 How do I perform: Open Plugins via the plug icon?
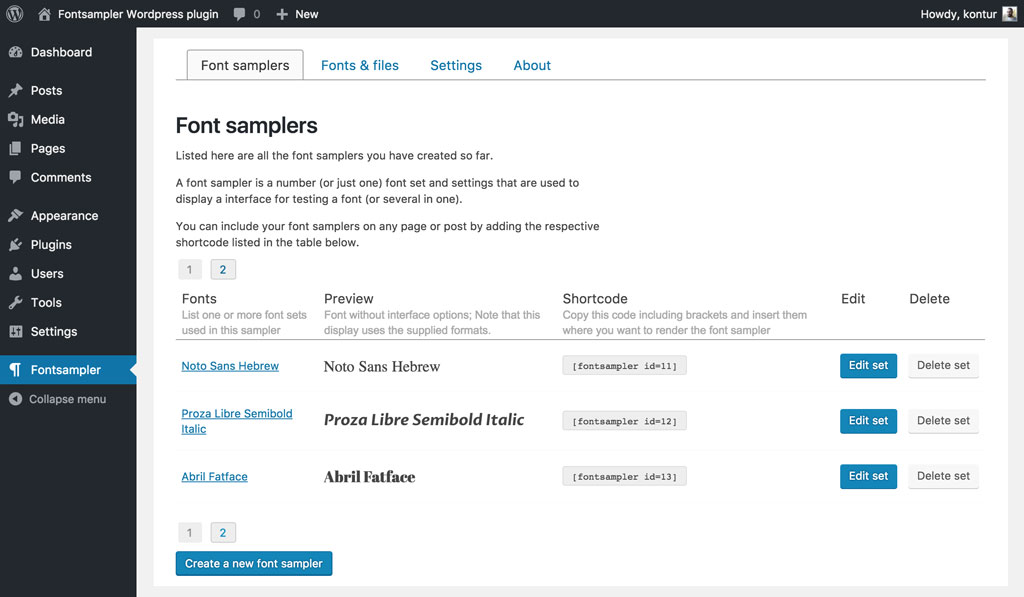pos(15,245)
